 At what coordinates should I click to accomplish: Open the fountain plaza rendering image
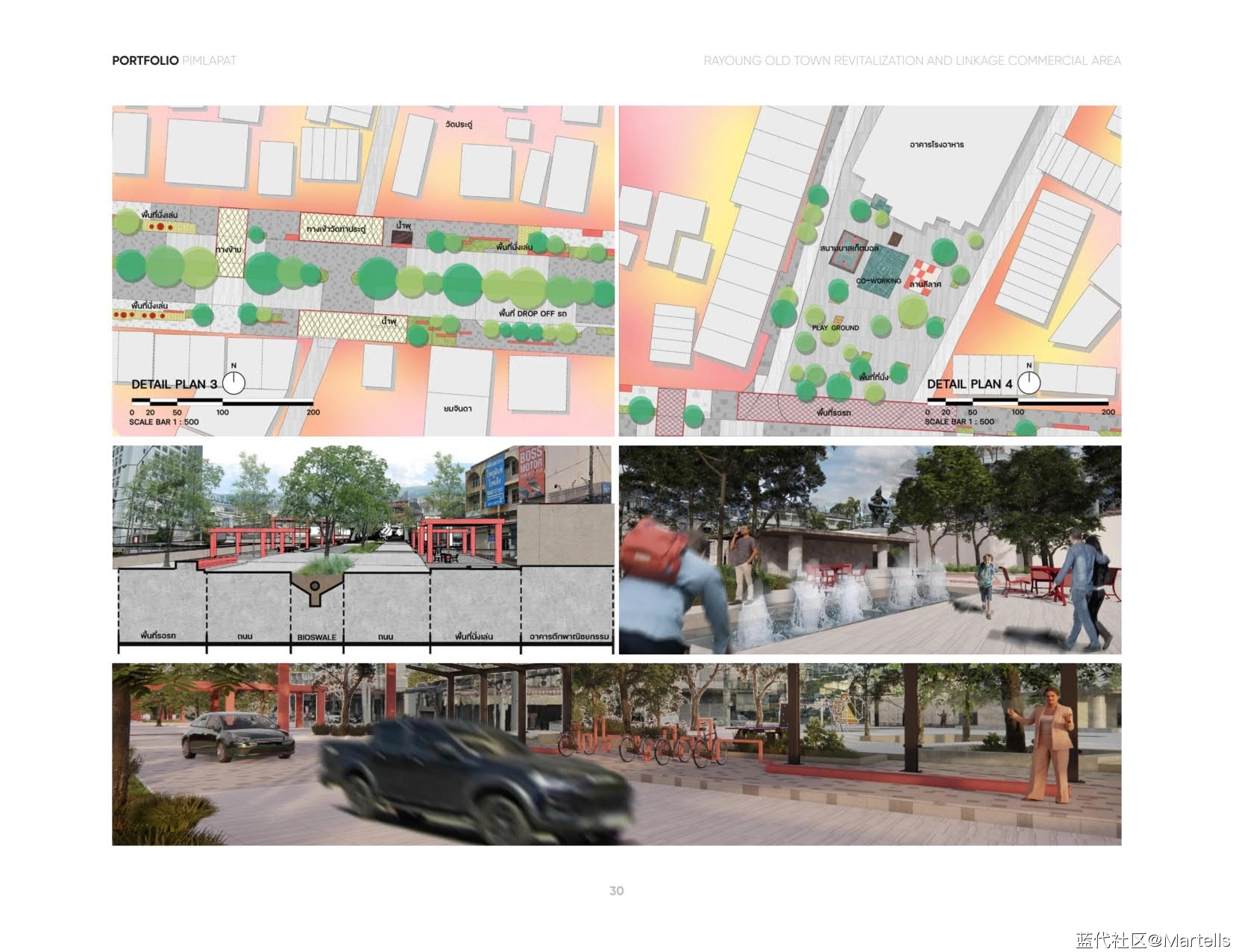coord(870,550)
